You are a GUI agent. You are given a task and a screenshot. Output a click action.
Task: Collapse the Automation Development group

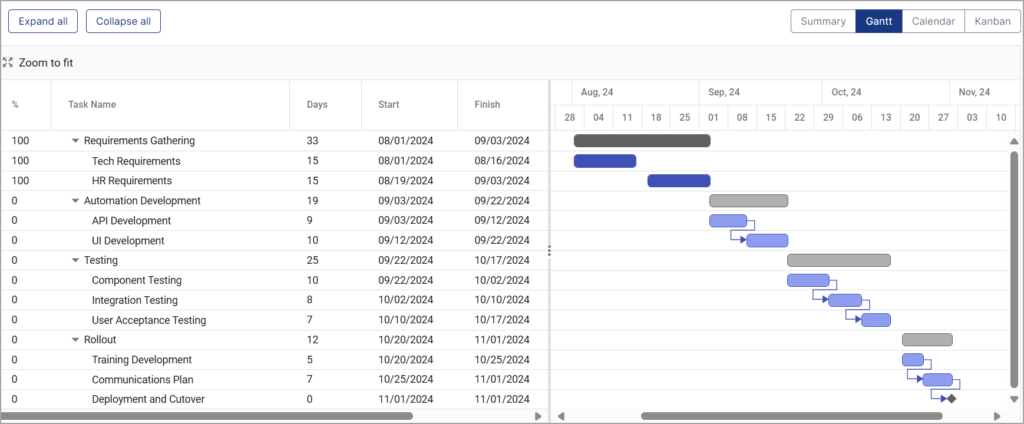click(75, 201)
